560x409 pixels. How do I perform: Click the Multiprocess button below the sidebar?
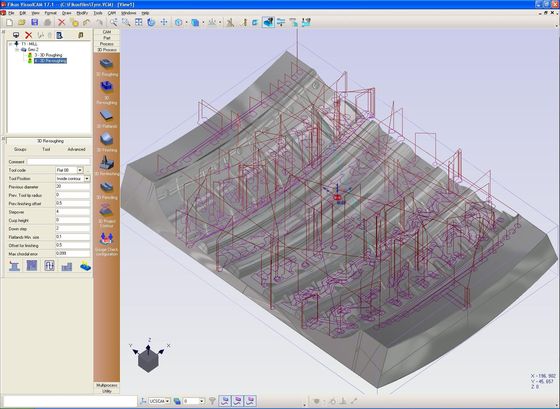coord(107,385)
